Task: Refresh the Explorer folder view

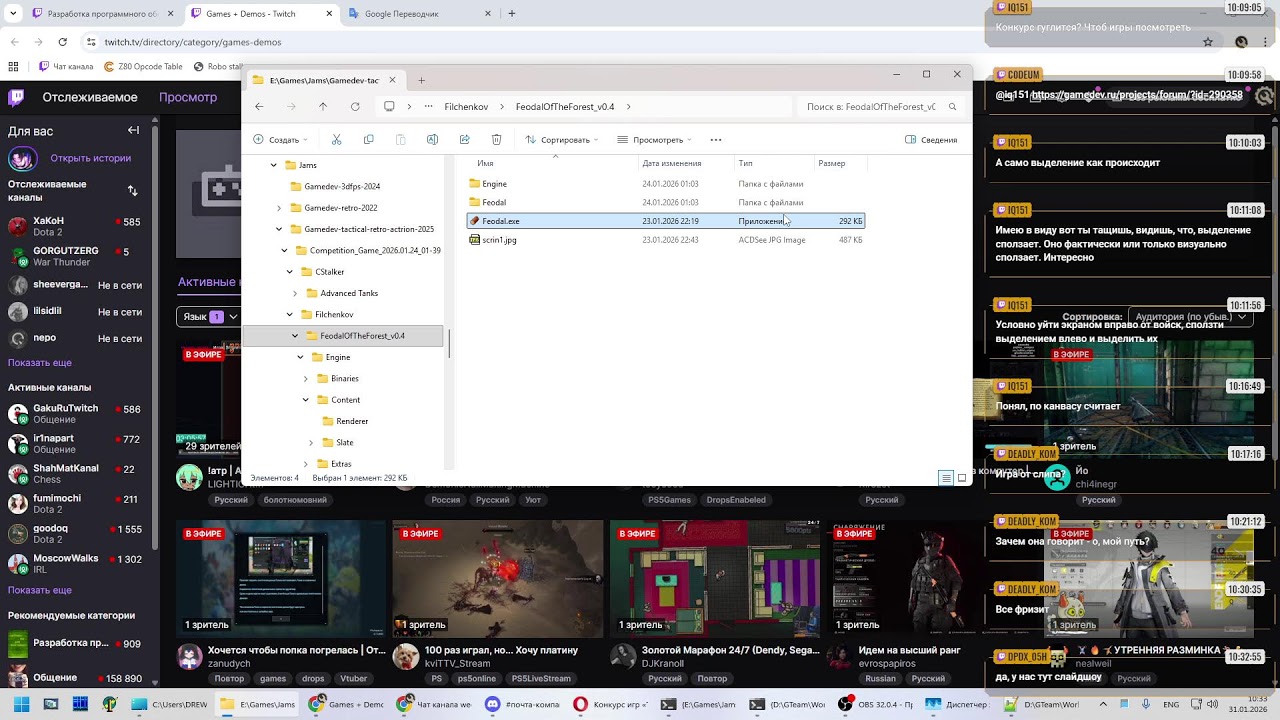Action: coord(355,106)
